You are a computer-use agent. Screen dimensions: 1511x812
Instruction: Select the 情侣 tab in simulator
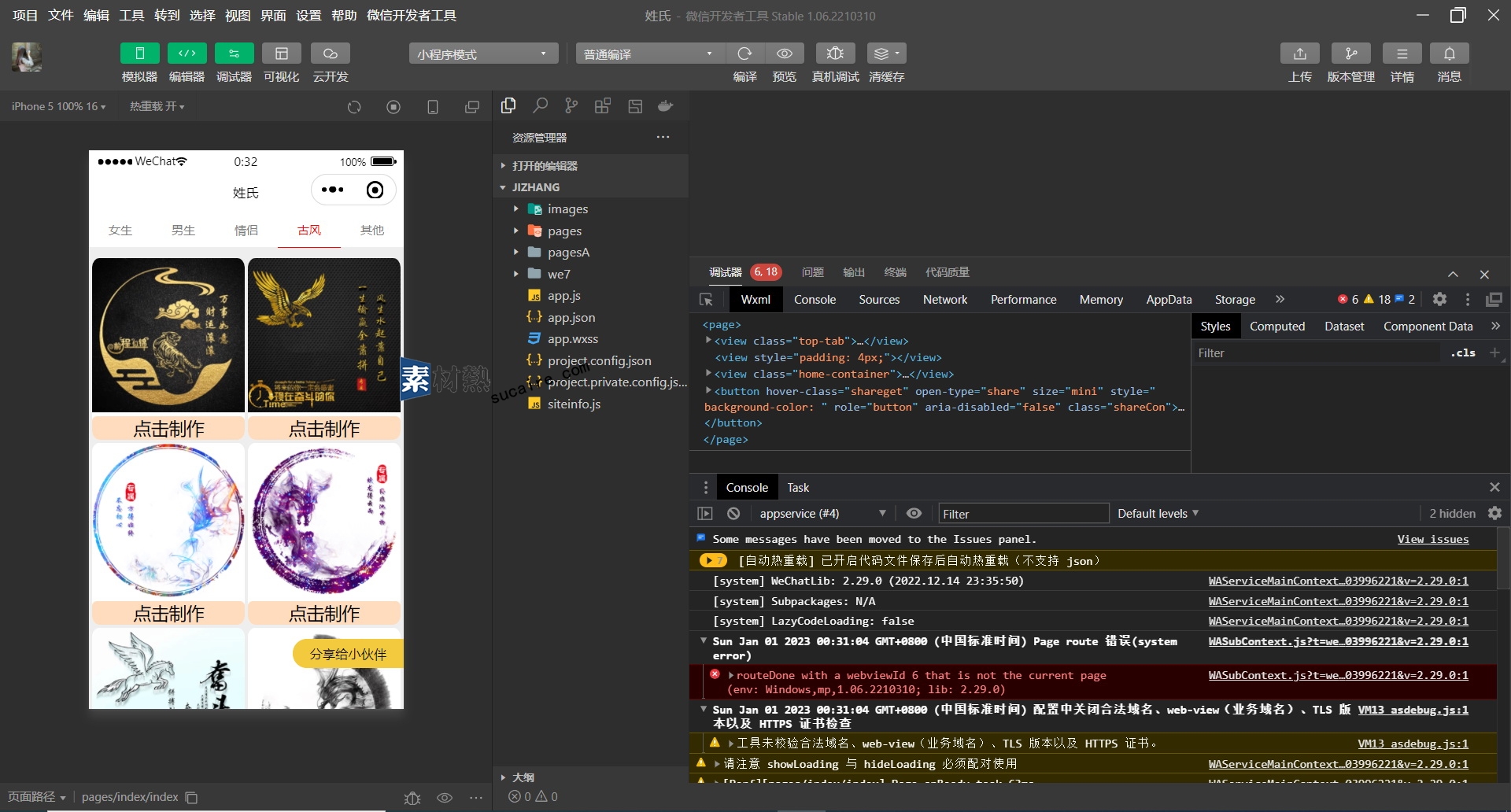coord(246,230)
